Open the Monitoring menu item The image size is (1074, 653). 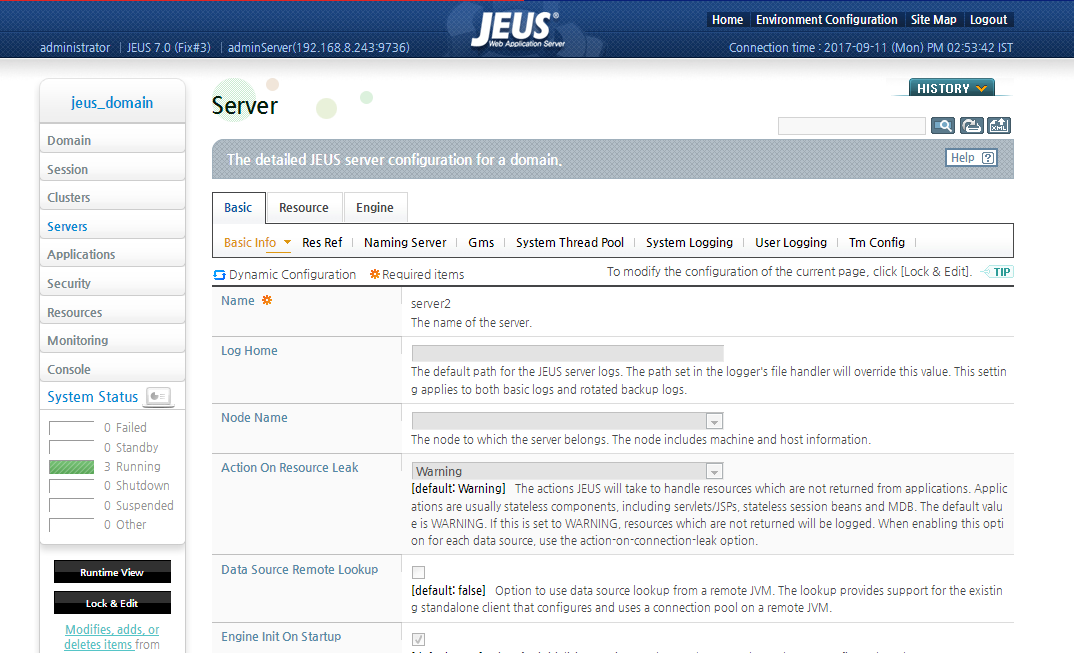[112, 341]
